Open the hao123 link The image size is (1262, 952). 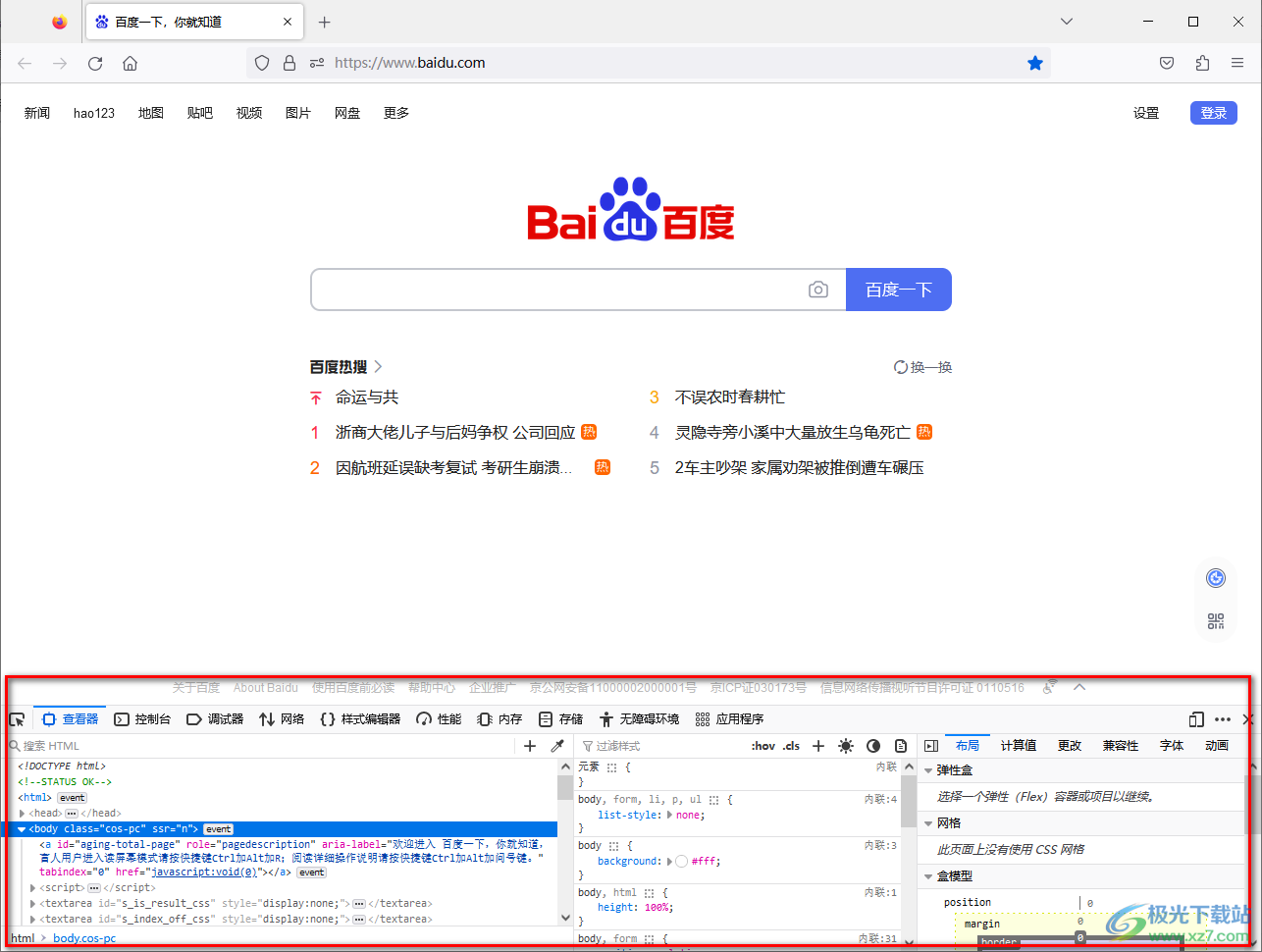point(94,113)
